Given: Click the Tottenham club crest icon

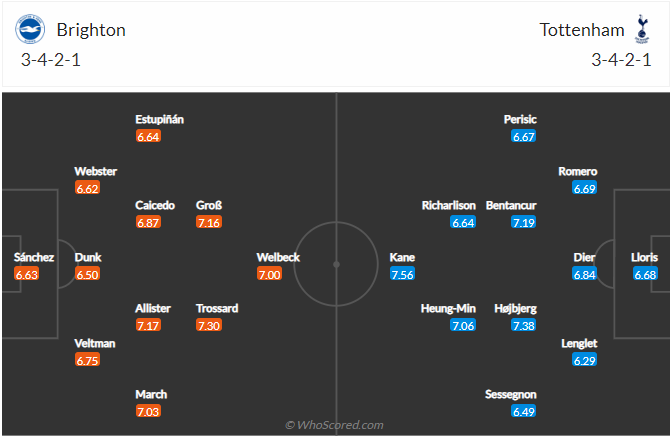Looking at the screenshot, I should [x=642, y=29].
